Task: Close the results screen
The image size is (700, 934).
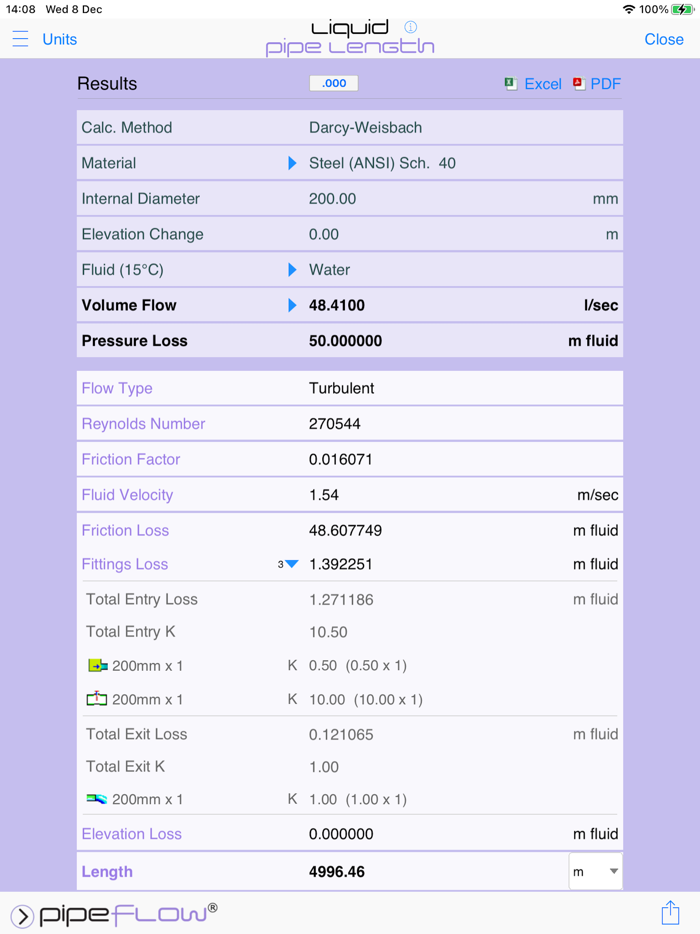Action: (x=664, y=39)
